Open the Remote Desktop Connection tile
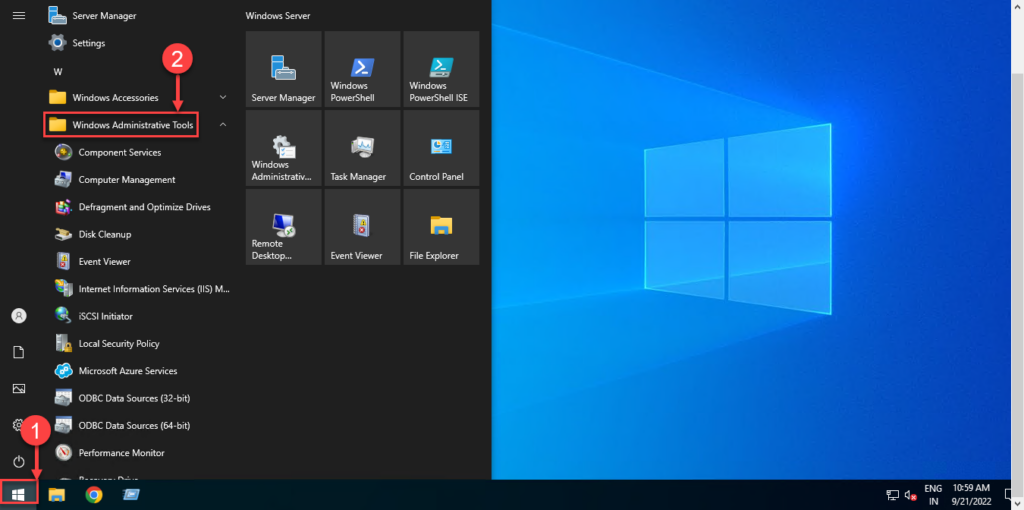The height and width of the screenshot is (510, 1024). tap(283, 227)
